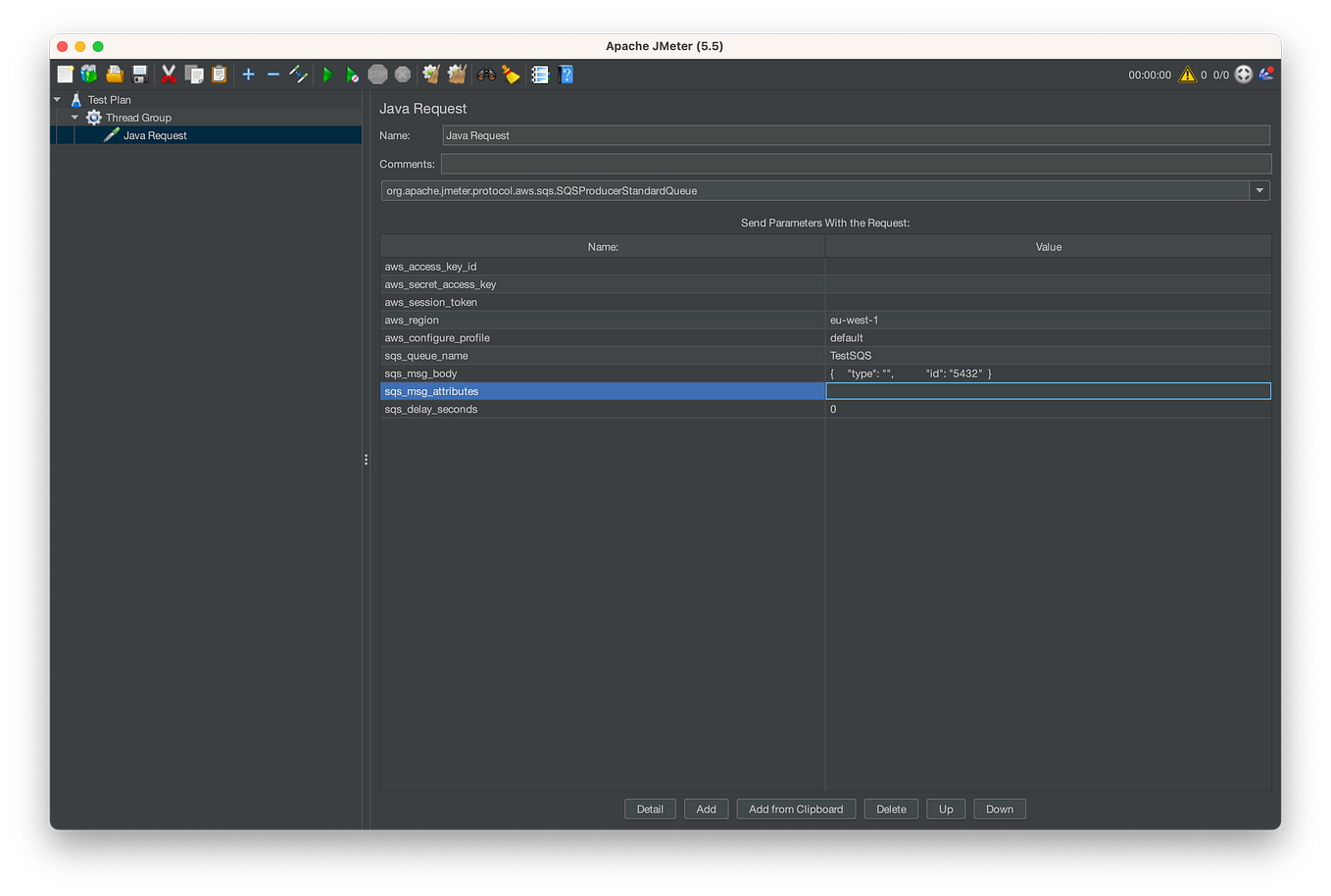This screenshot has width=1331, height=896.
Task: Collapse the Thread Group tree node
Action: pos(74,117)
